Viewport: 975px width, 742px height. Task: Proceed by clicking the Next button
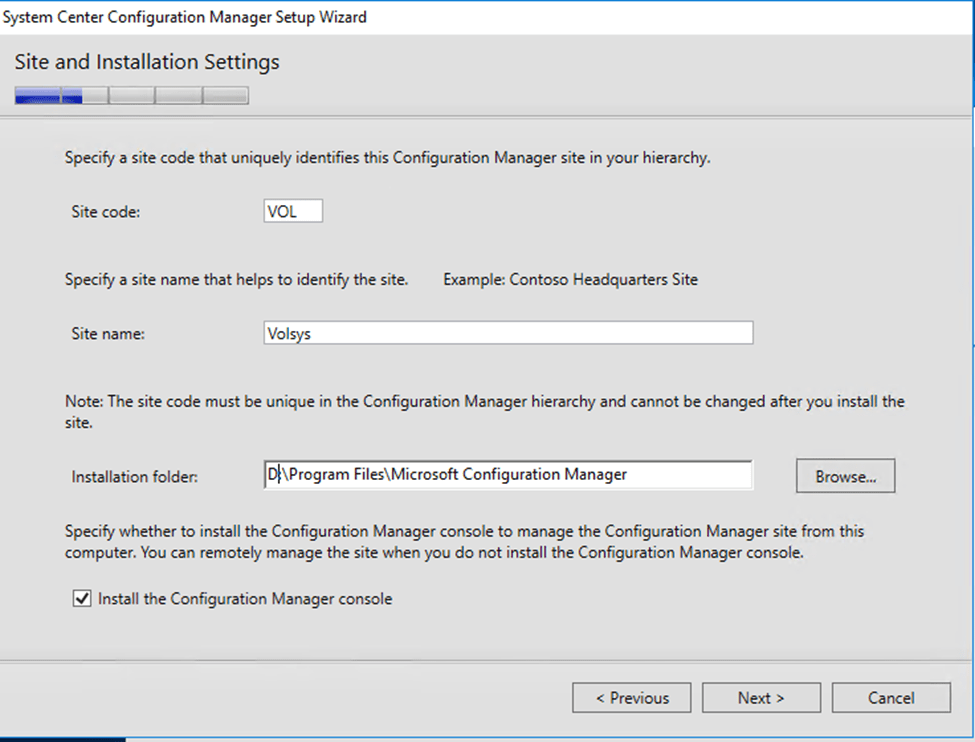pyautogui.click(x=761, y=698)
